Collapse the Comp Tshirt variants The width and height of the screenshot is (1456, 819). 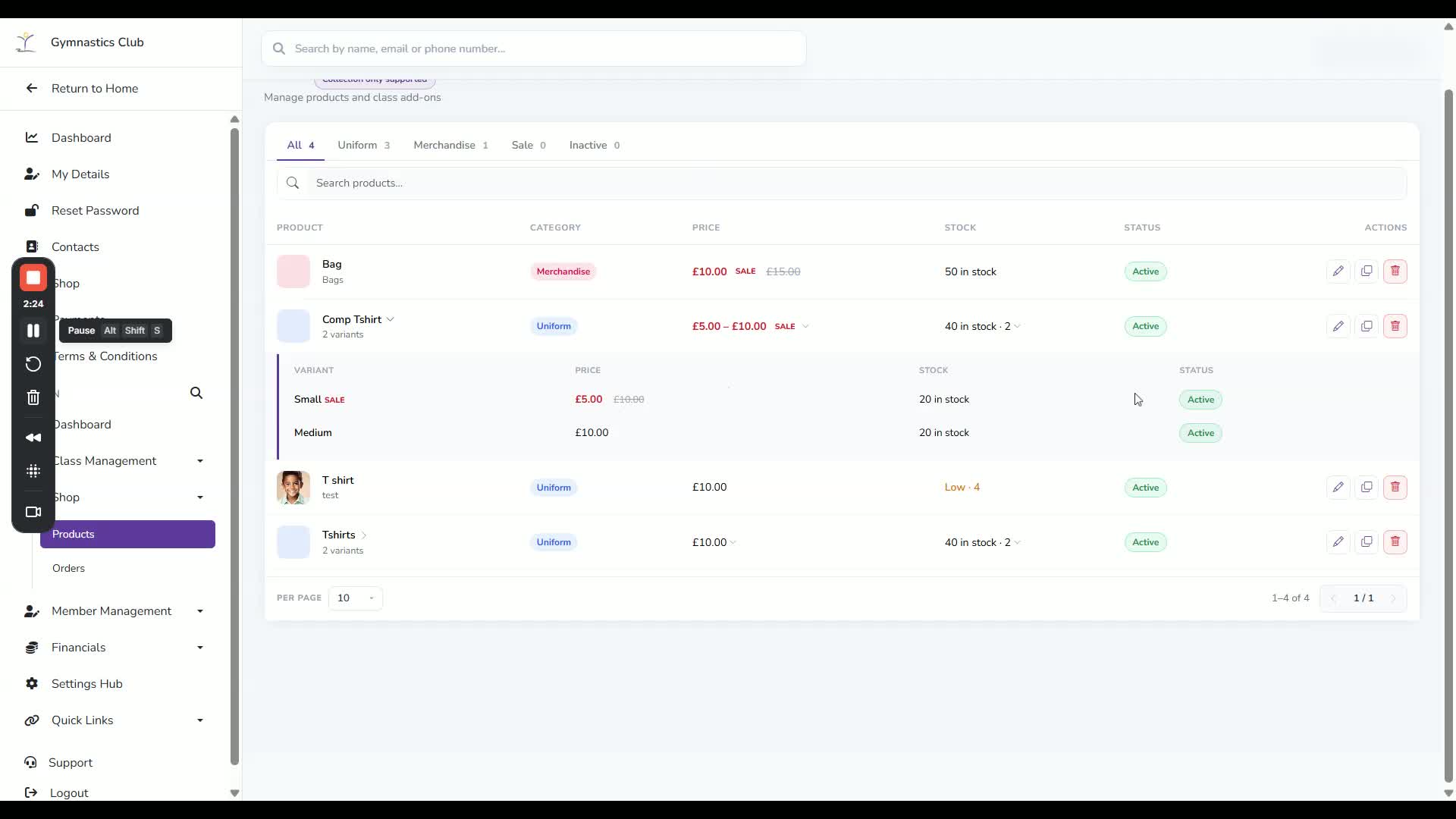pos(391,319)
